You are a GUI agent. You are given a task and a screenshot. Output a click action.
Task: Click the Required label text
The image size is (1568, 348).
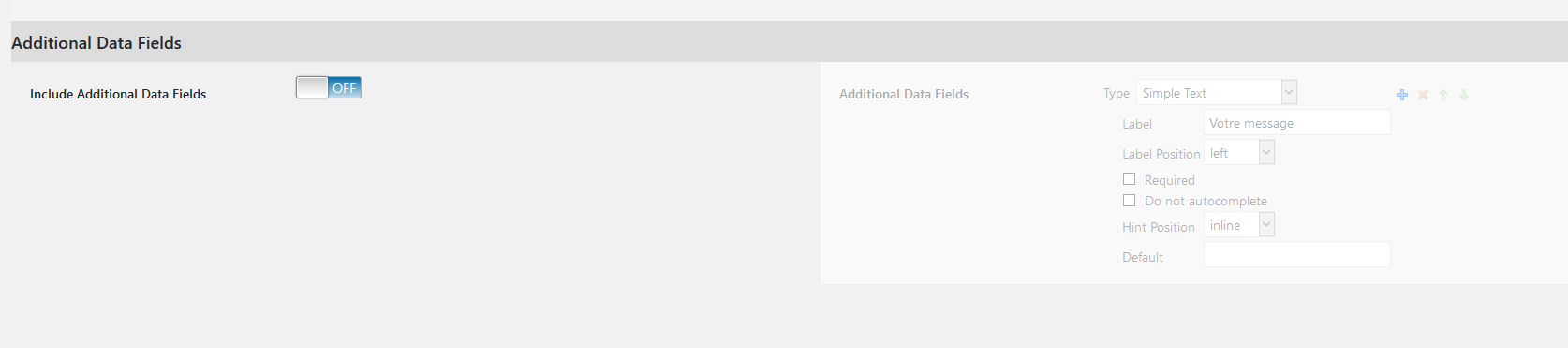click(1170, 180)
